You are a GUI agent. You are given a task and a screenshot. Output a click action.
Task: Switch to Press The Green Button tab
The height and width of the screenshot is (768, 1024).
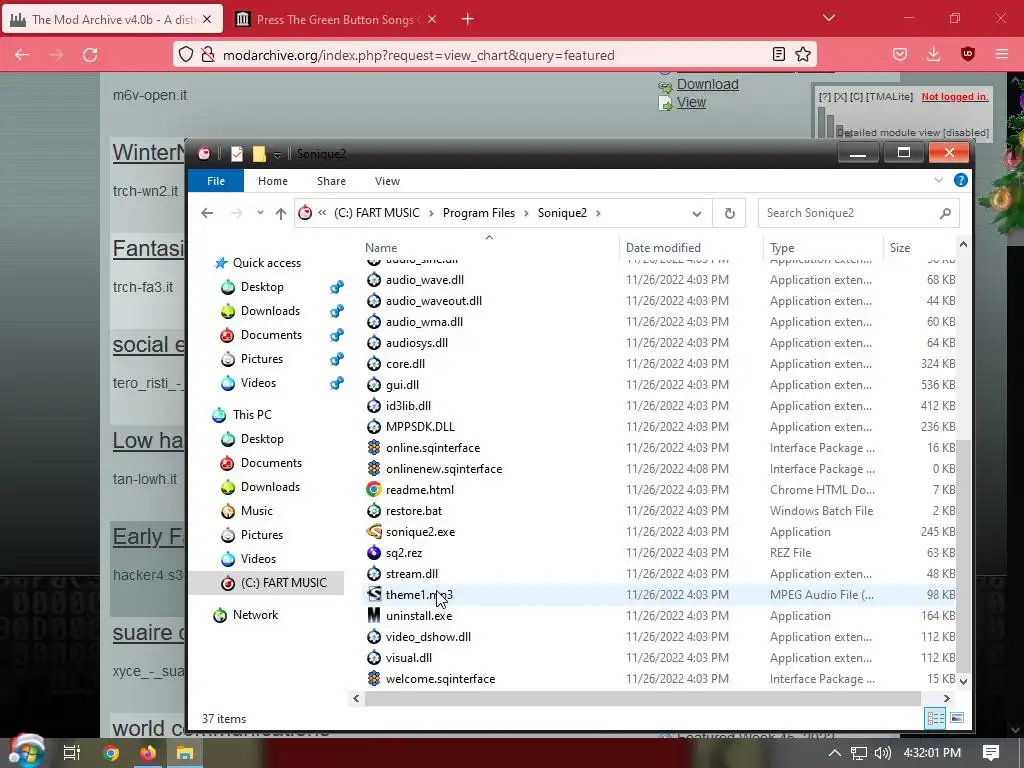point(335,20)
